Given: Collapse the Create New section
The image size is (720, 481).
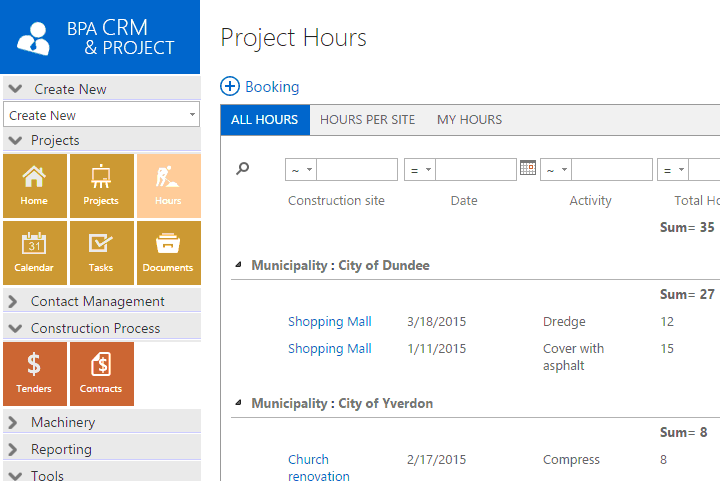Looking at the screenshot, I should pyautogui.click(x=15, y=89).
